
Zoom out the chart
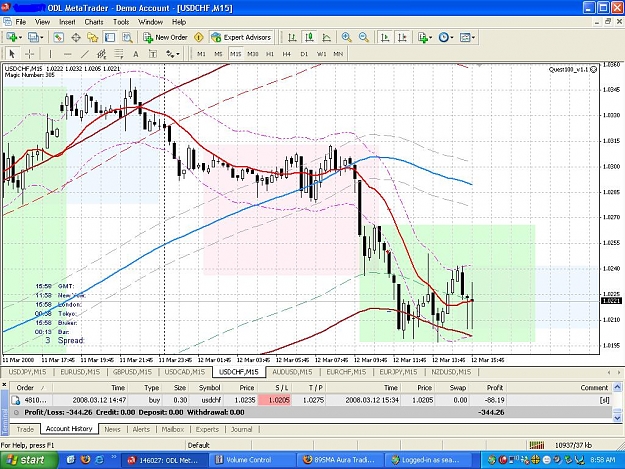[364, 37]
